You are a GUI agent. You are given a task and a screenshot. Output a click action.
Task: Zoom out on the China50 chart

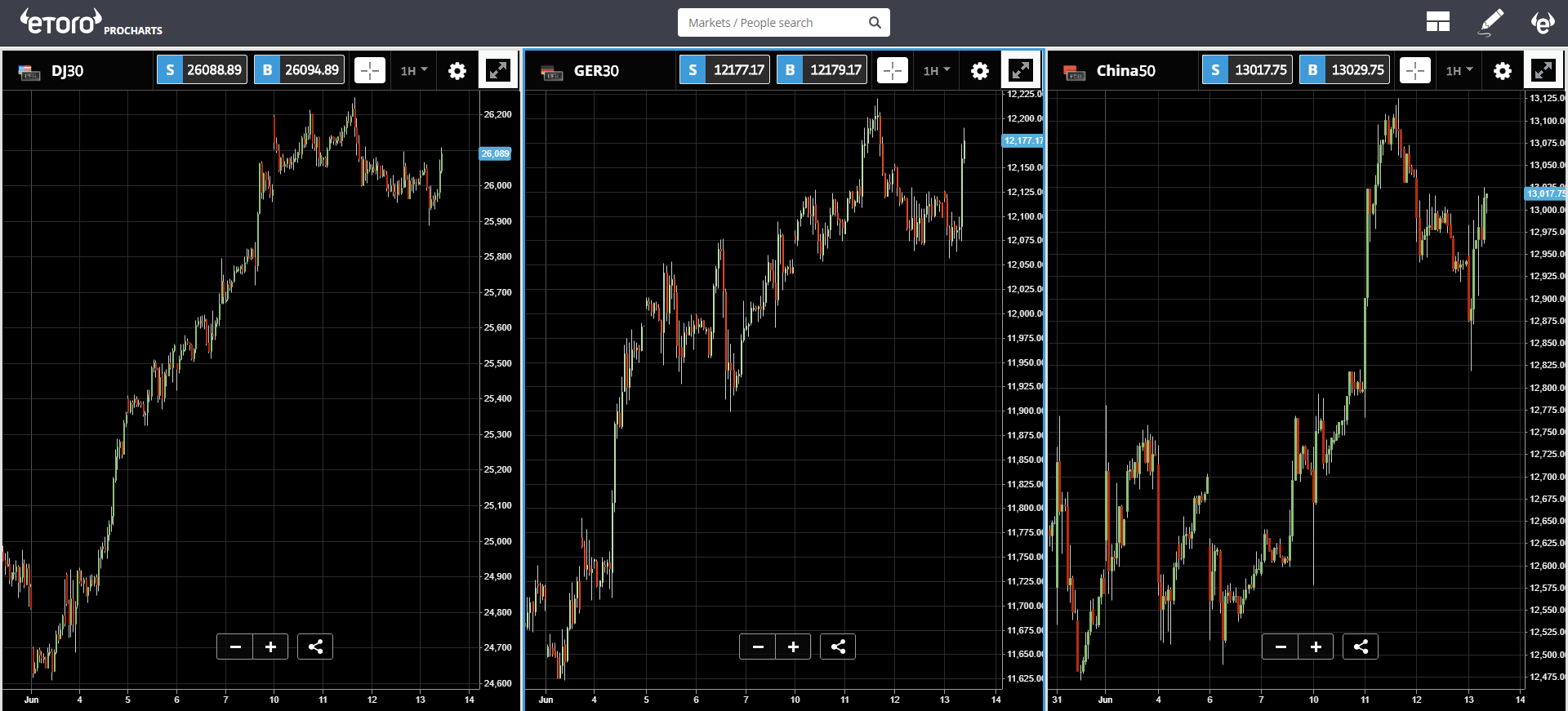point(1281,647)
